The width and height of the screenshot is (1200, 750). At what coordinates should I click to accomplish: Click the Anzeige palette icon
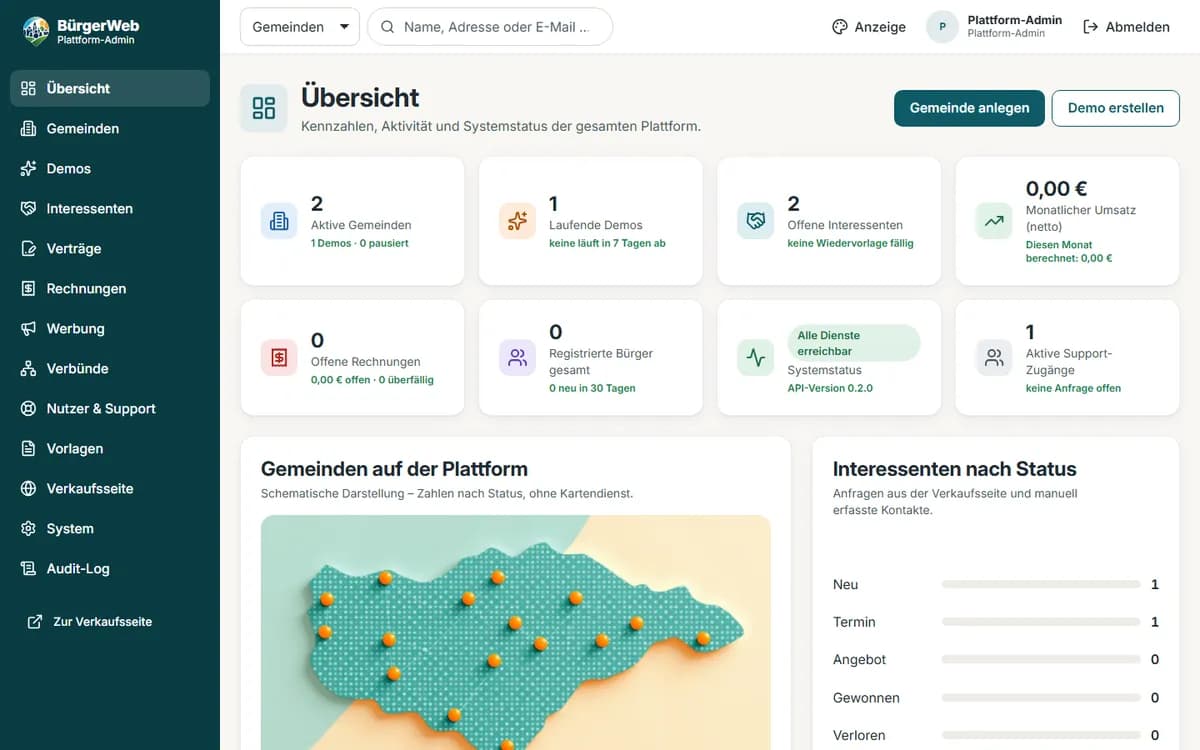pos(840,27)
